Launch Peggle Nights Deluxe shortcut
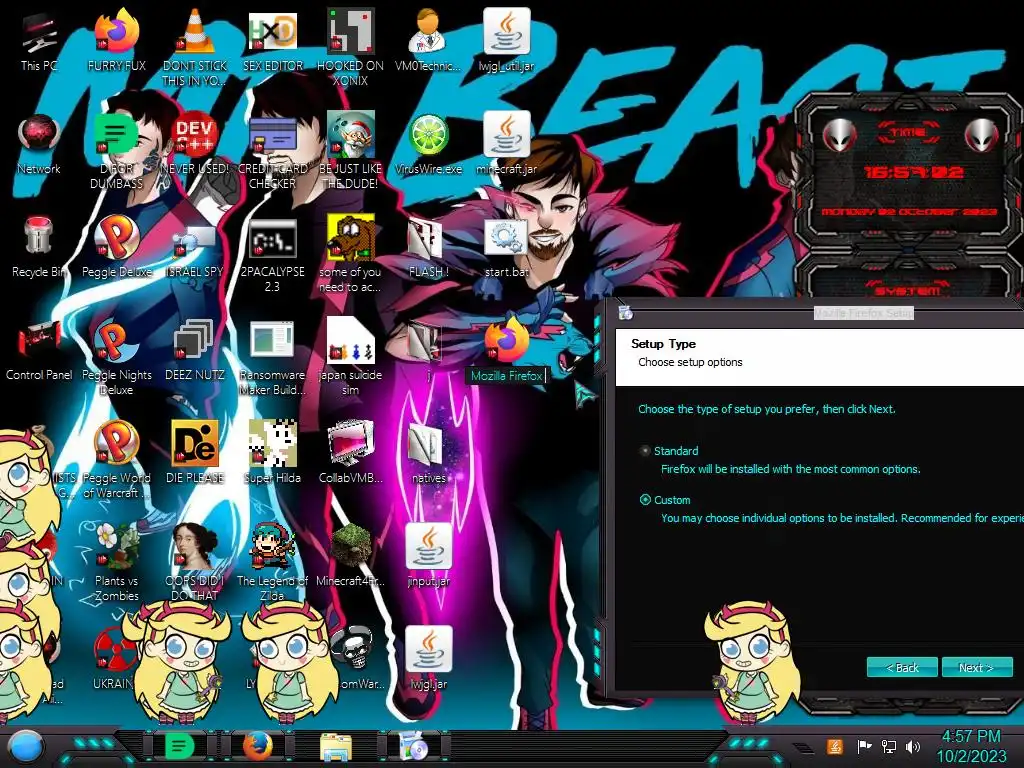The image size is (1024, 768). [x=117, y=341]
